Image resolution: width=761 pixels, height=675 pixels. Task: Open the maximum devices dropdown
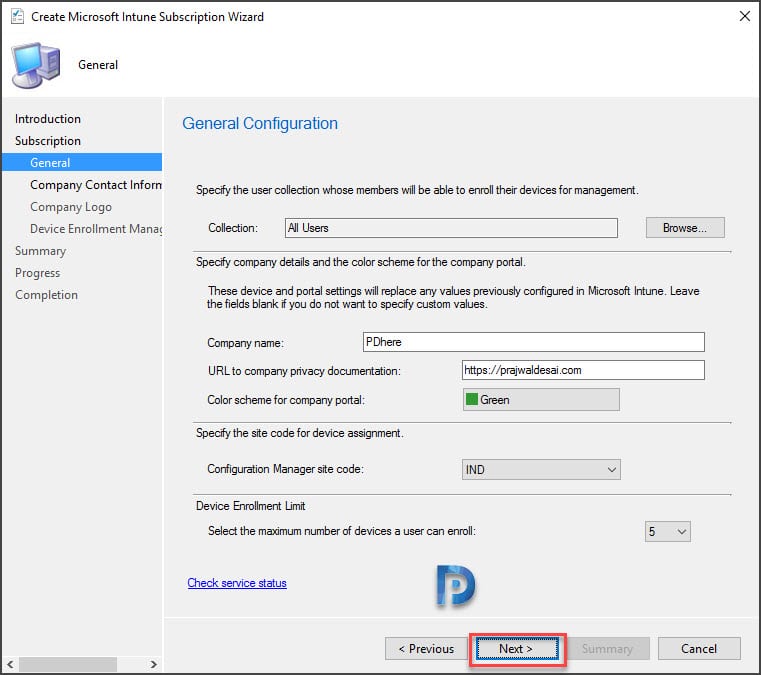click(667, 531)
